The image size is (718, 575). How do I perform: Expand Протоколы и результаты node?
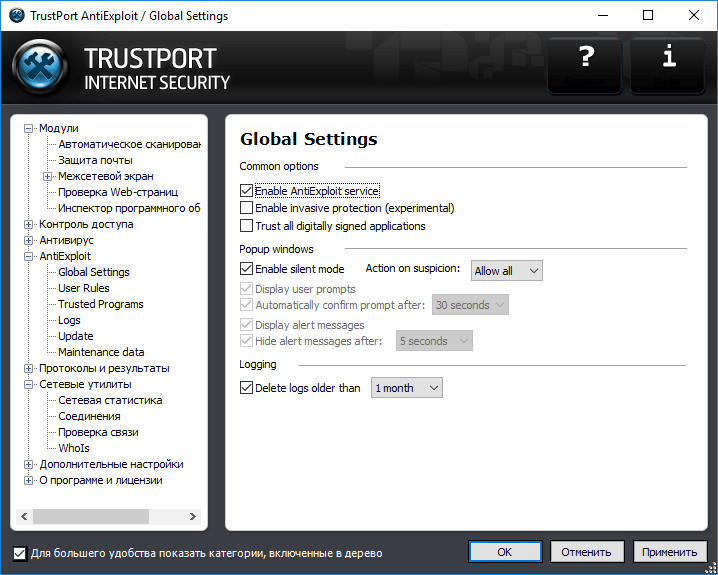coord(28,368)
